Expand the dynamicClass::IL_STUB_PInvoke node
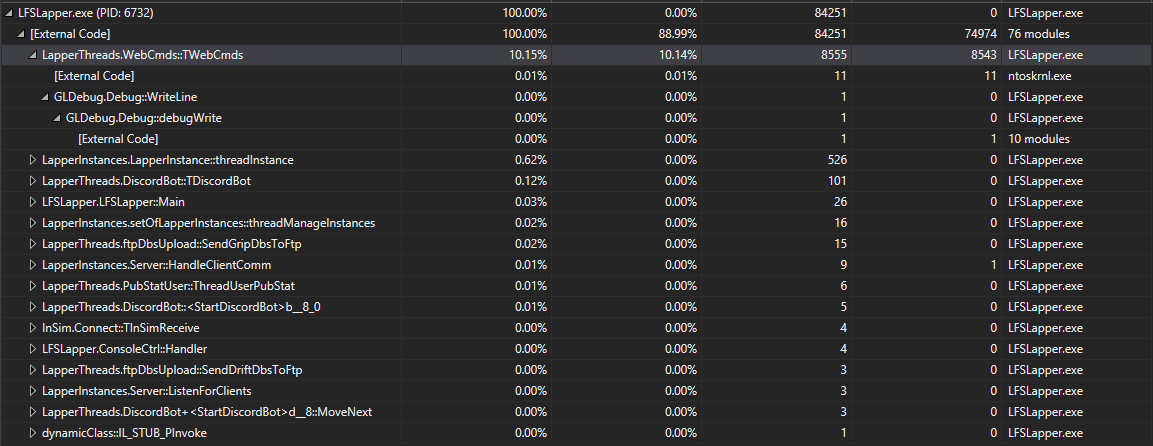This screenshot has height=446, width=1153. click(x=33, y=433)
